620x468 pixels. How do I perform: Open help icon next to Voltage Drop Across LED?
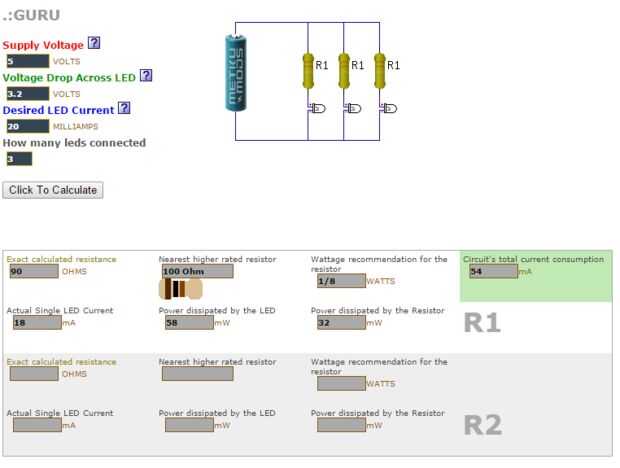click(146, 75)
